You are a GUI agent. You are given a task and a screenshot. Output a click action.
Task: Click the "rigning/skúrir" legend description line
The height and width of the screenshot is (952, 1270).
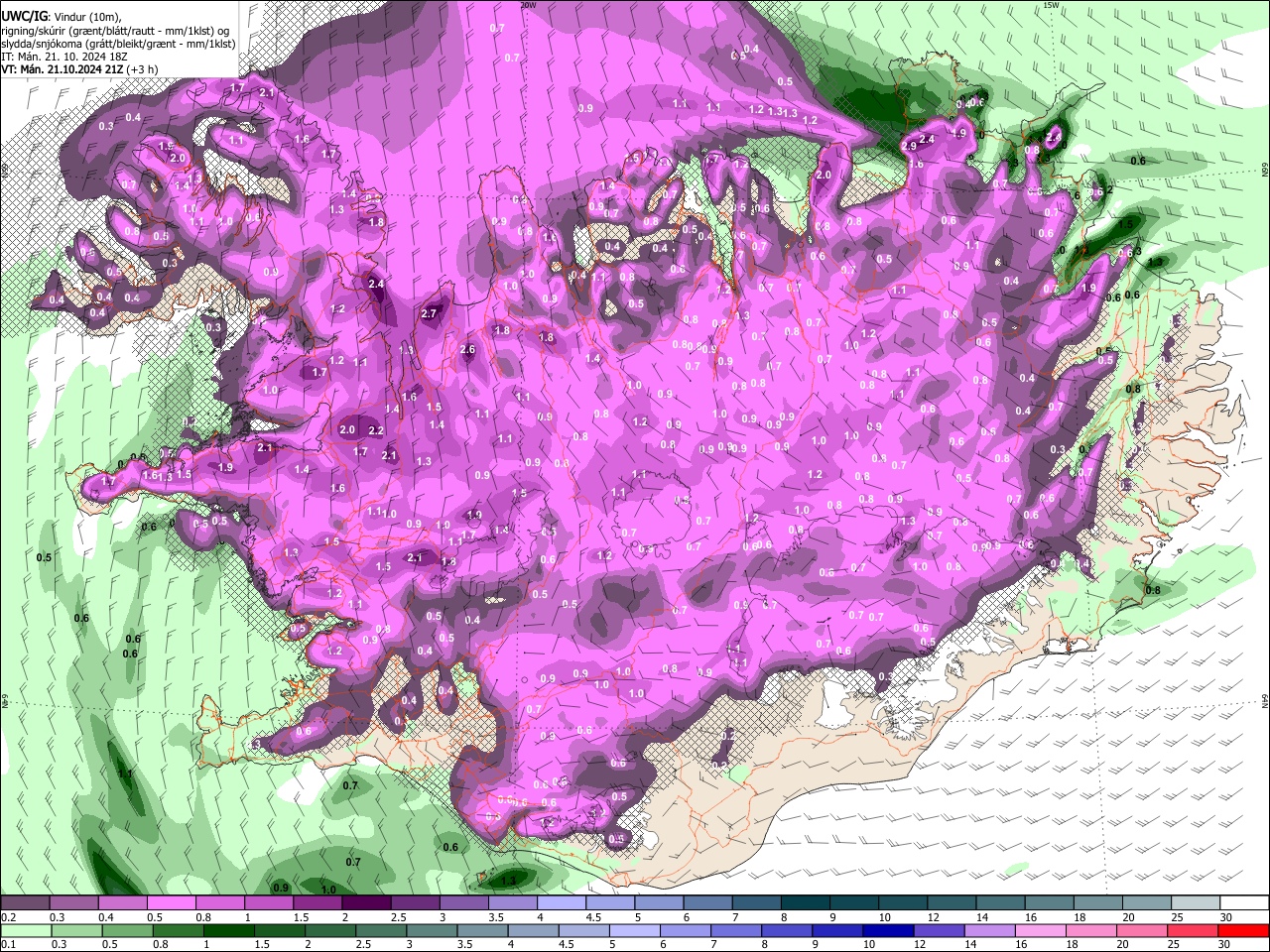pyautogui.click(x=115, y=31)
